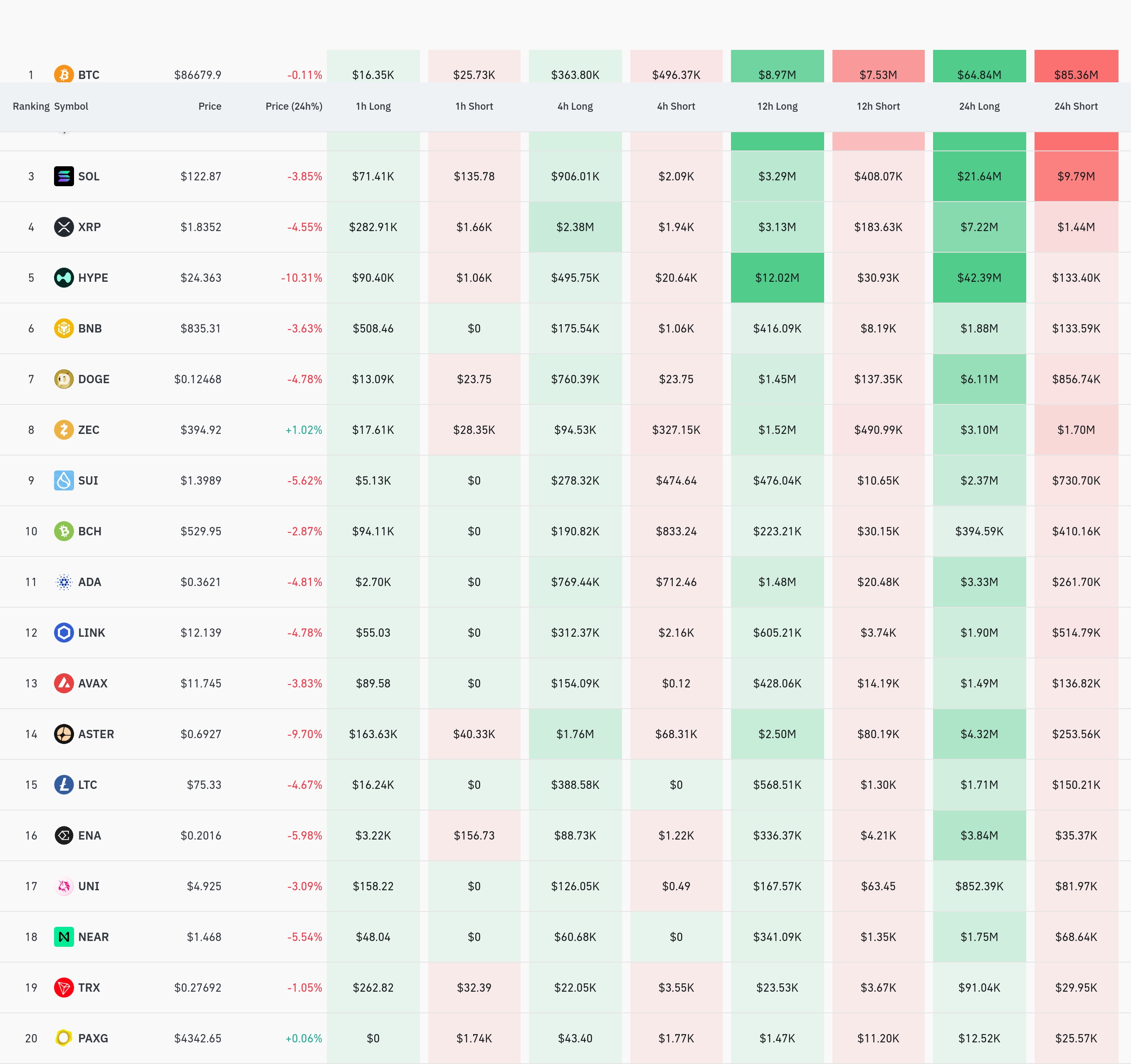1131x1064 pixels.
Task: Click the Dogecoin (DOGE) icon
Action: 64,379
